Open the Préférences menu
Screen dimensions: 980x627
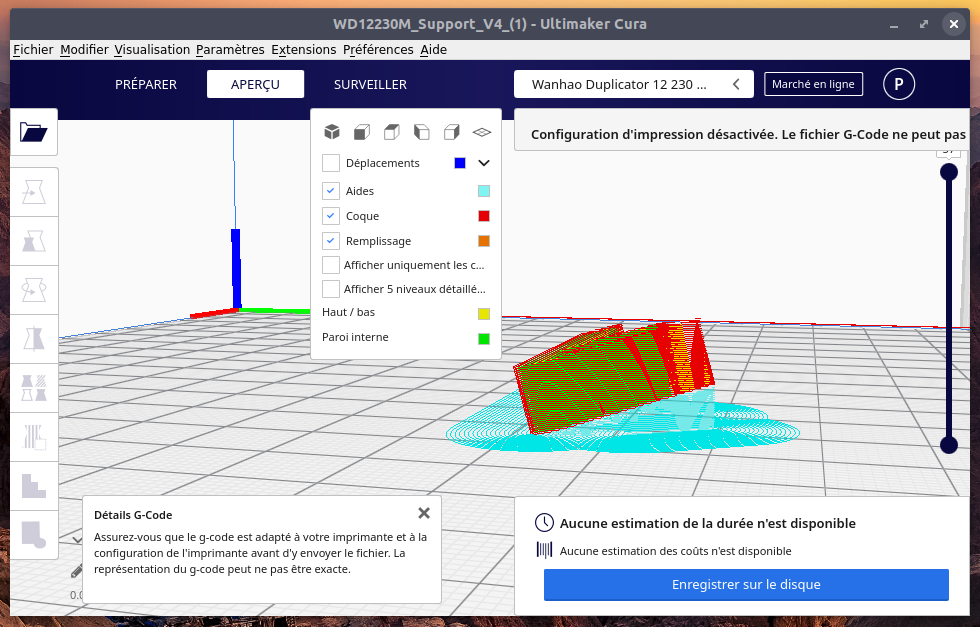point(378,49)
